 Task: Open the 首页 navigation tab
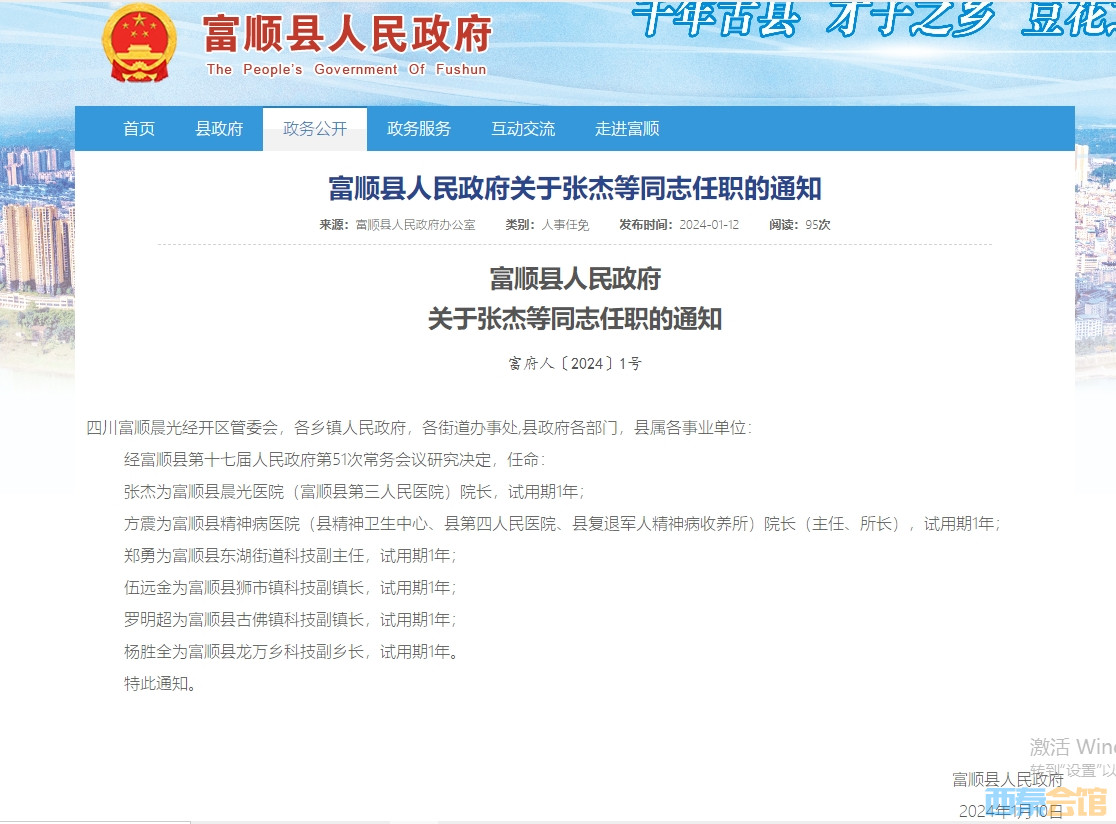click(x=139, y=129)
